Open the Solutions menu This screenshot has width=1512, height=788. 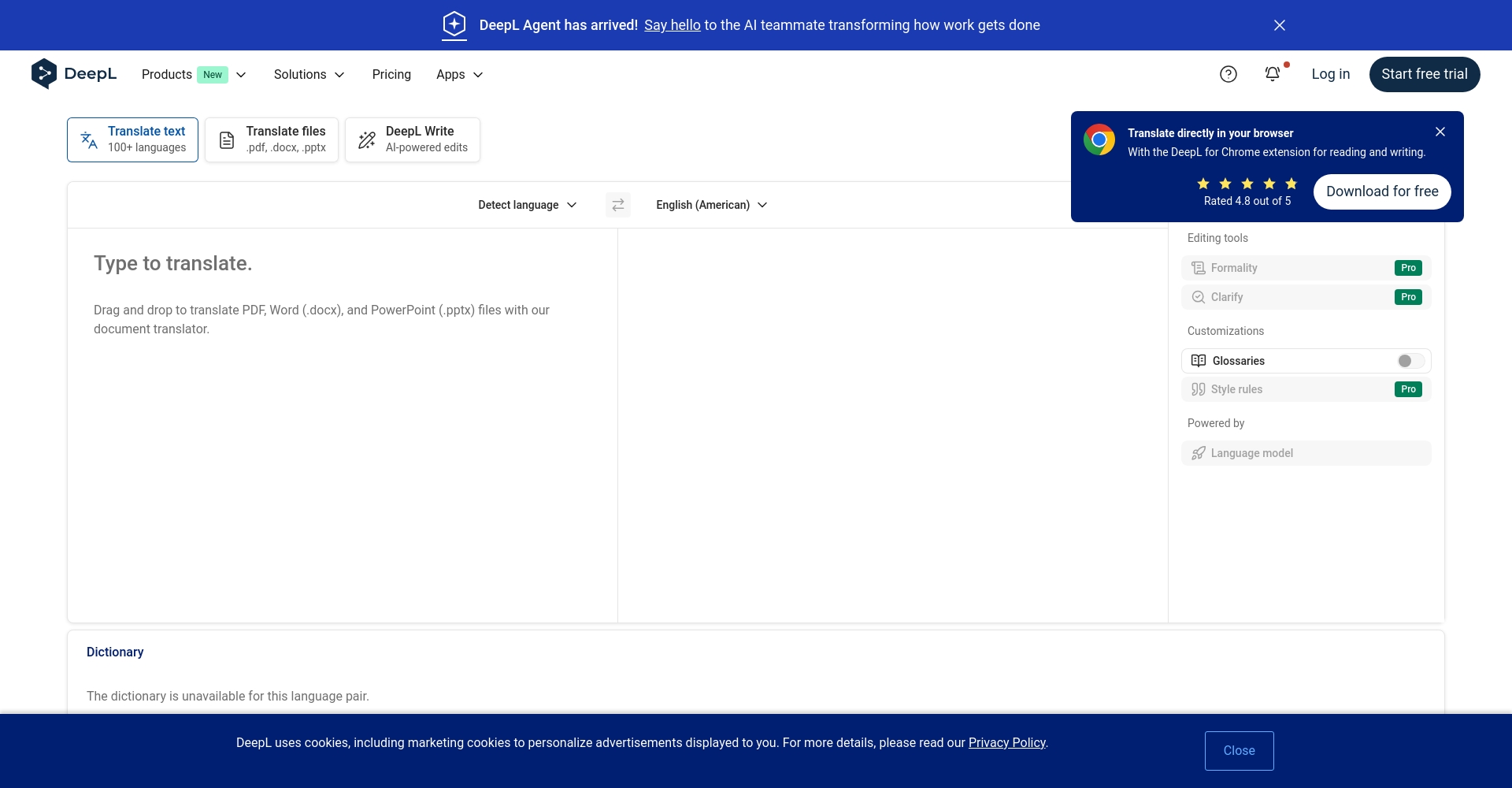point(309,74)
